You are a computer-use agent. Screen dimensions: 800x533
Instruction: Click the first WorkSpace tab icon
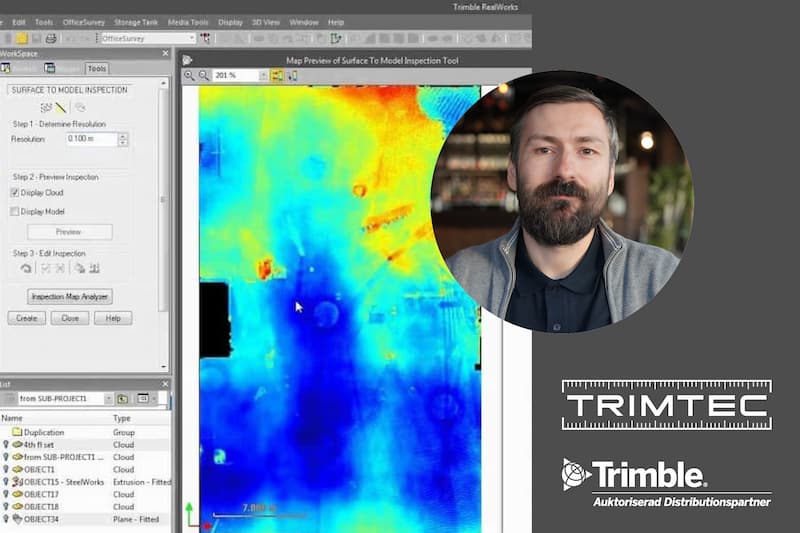pyautogui.click(x=6, y=68)
